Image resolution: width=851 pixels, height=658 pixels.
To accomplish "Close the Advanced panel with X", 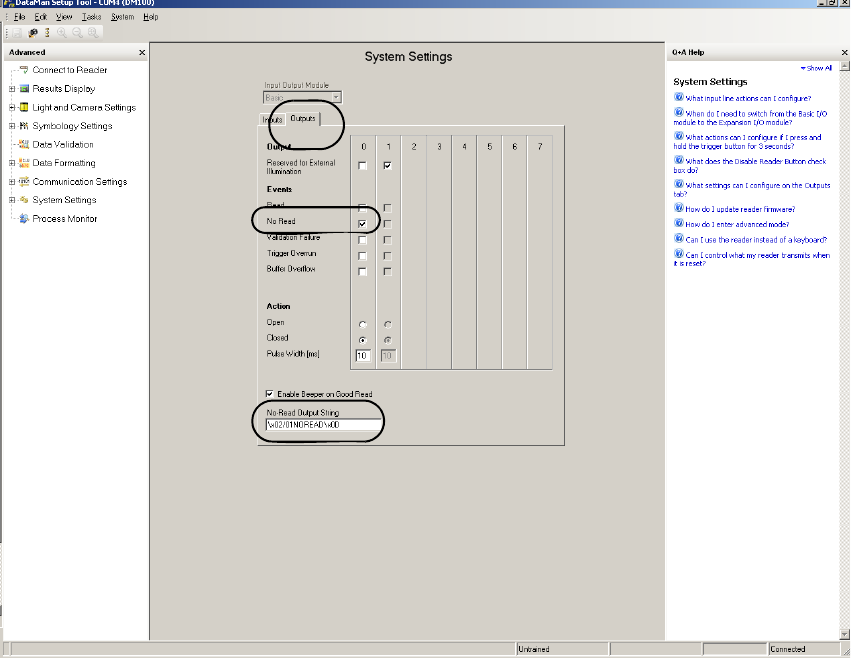I will pos(142,53).
